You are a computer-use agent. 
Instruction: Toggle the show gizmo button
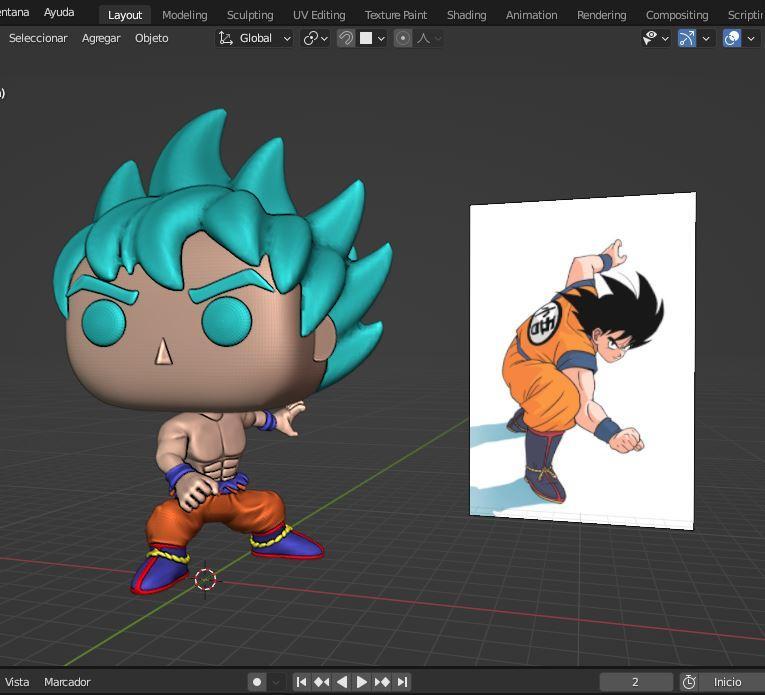[687, 38]
